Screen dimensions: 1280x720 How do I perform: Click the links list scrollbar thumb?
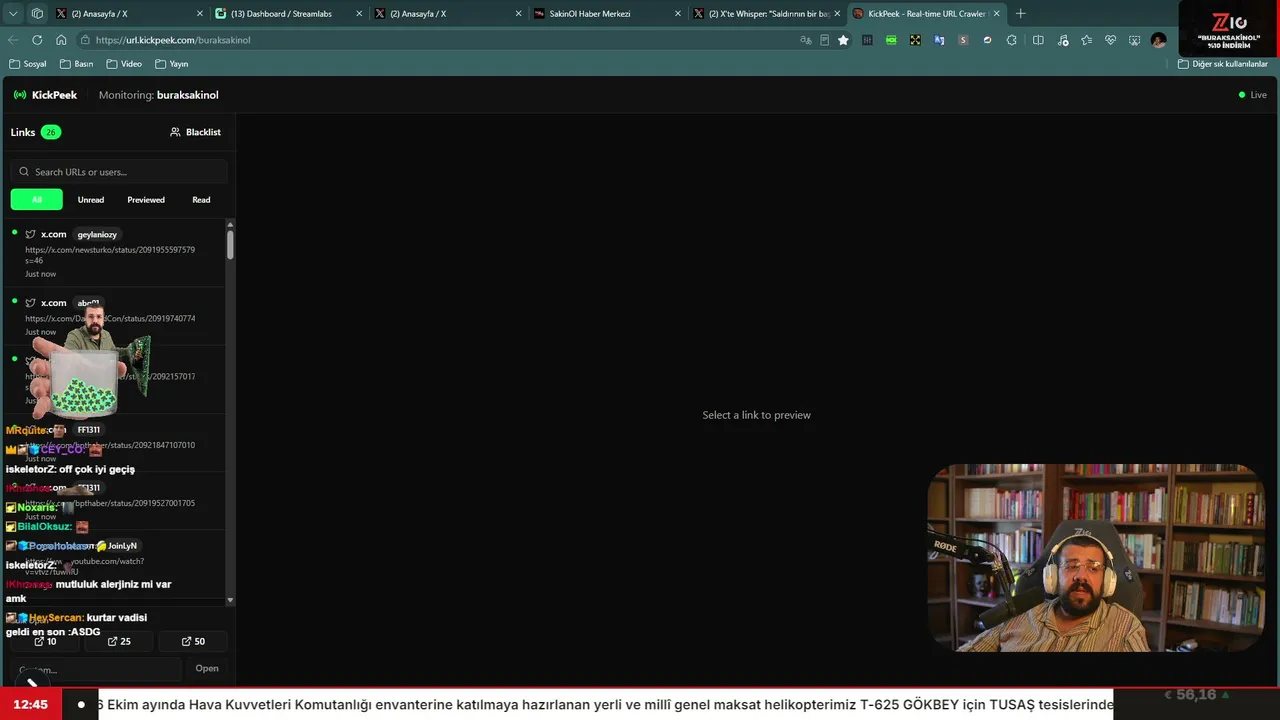[230, 245]
